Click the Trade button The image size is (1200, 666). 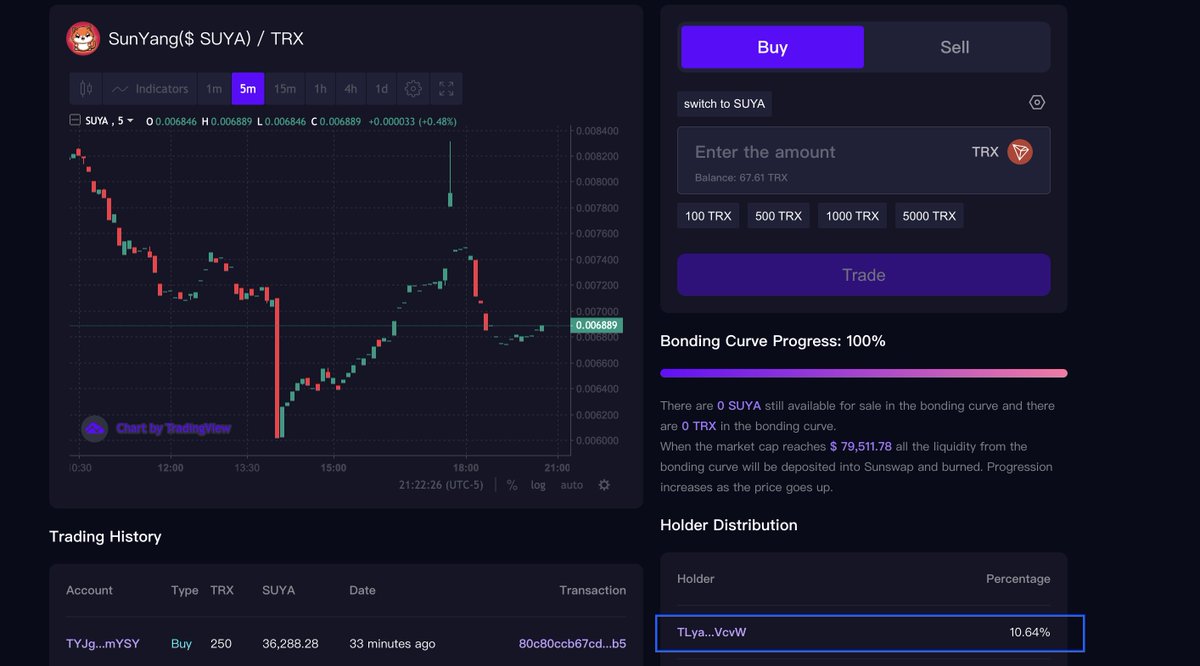(x=864, y=275)
